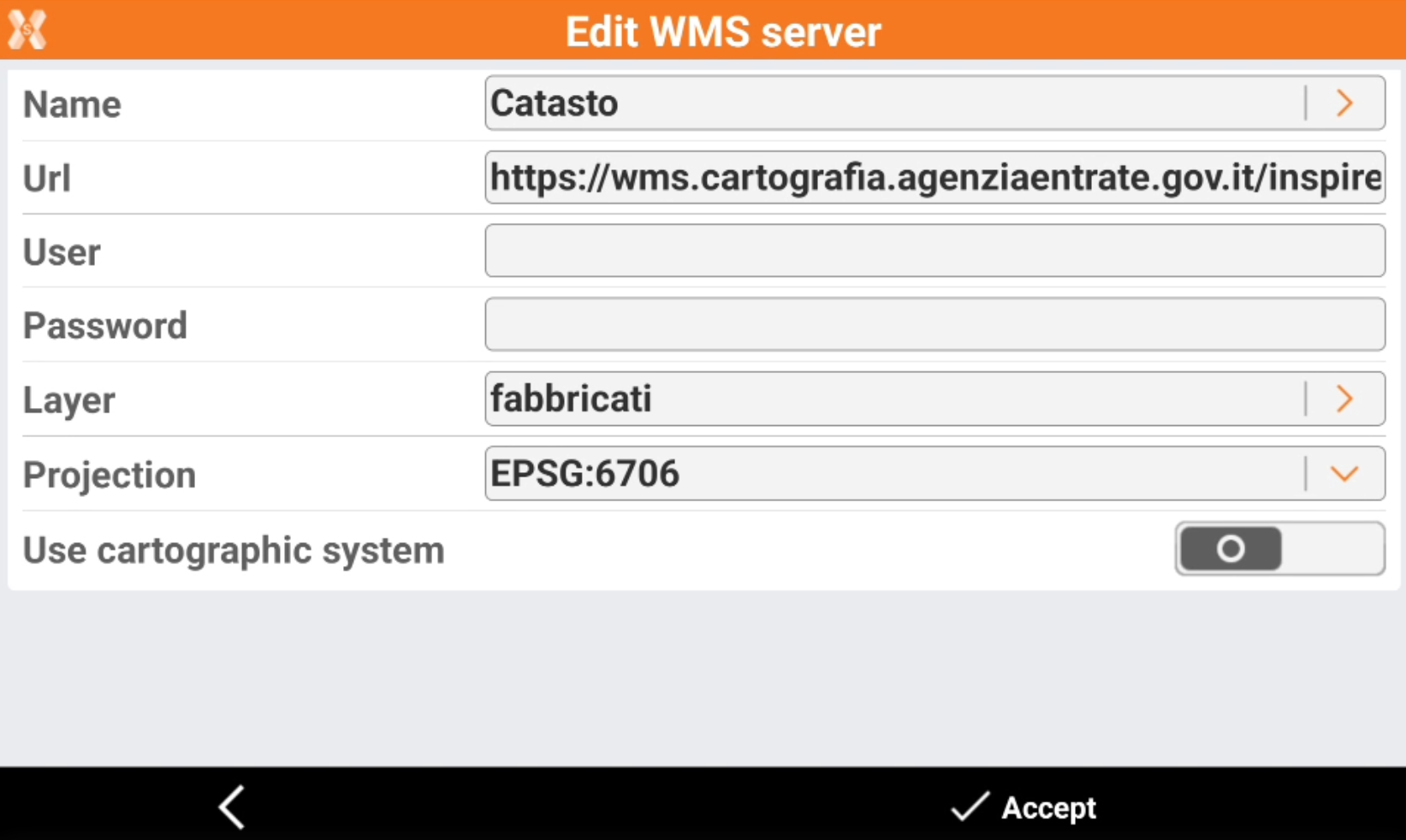Click the Password row label

tap(105, 326)
